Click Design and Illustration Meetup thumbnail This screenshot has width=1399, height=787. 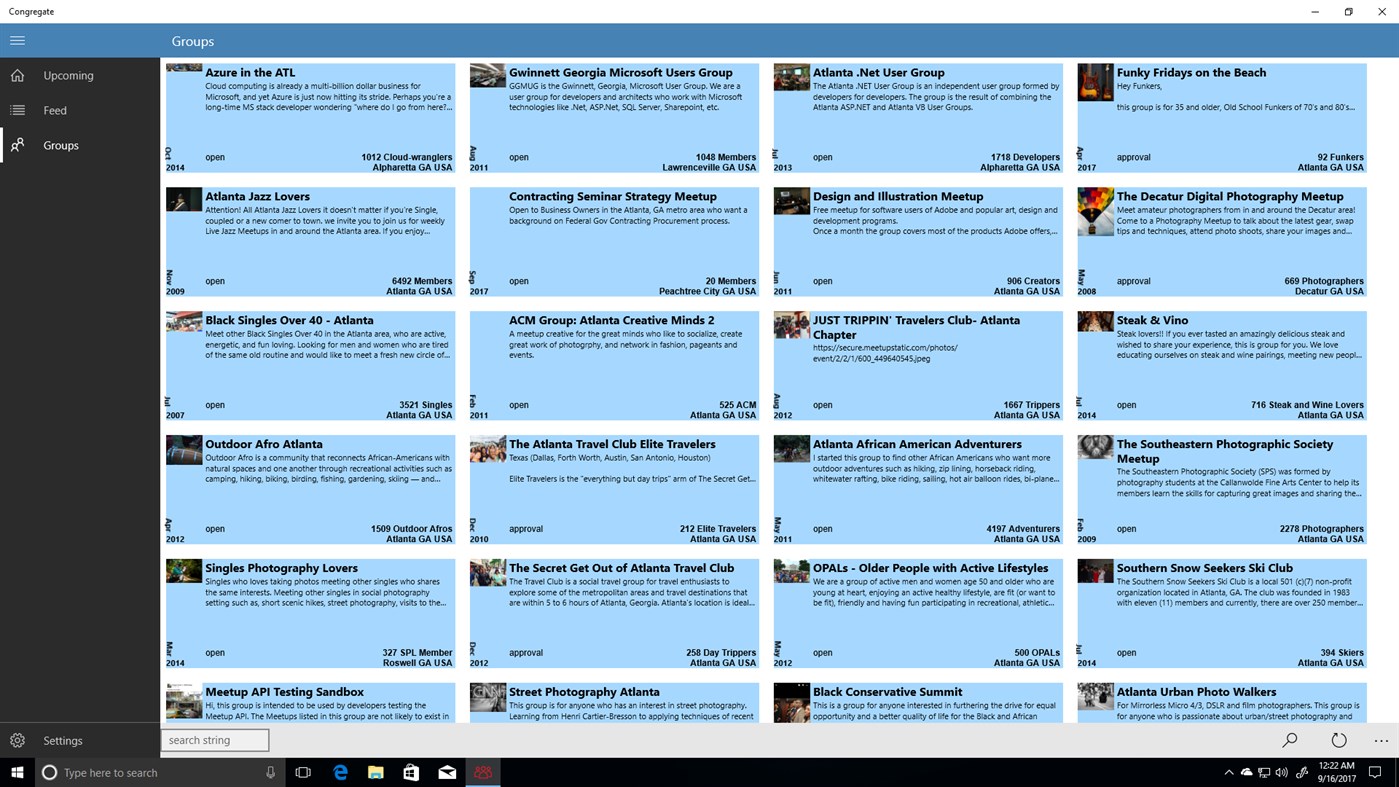coord(791,200)
